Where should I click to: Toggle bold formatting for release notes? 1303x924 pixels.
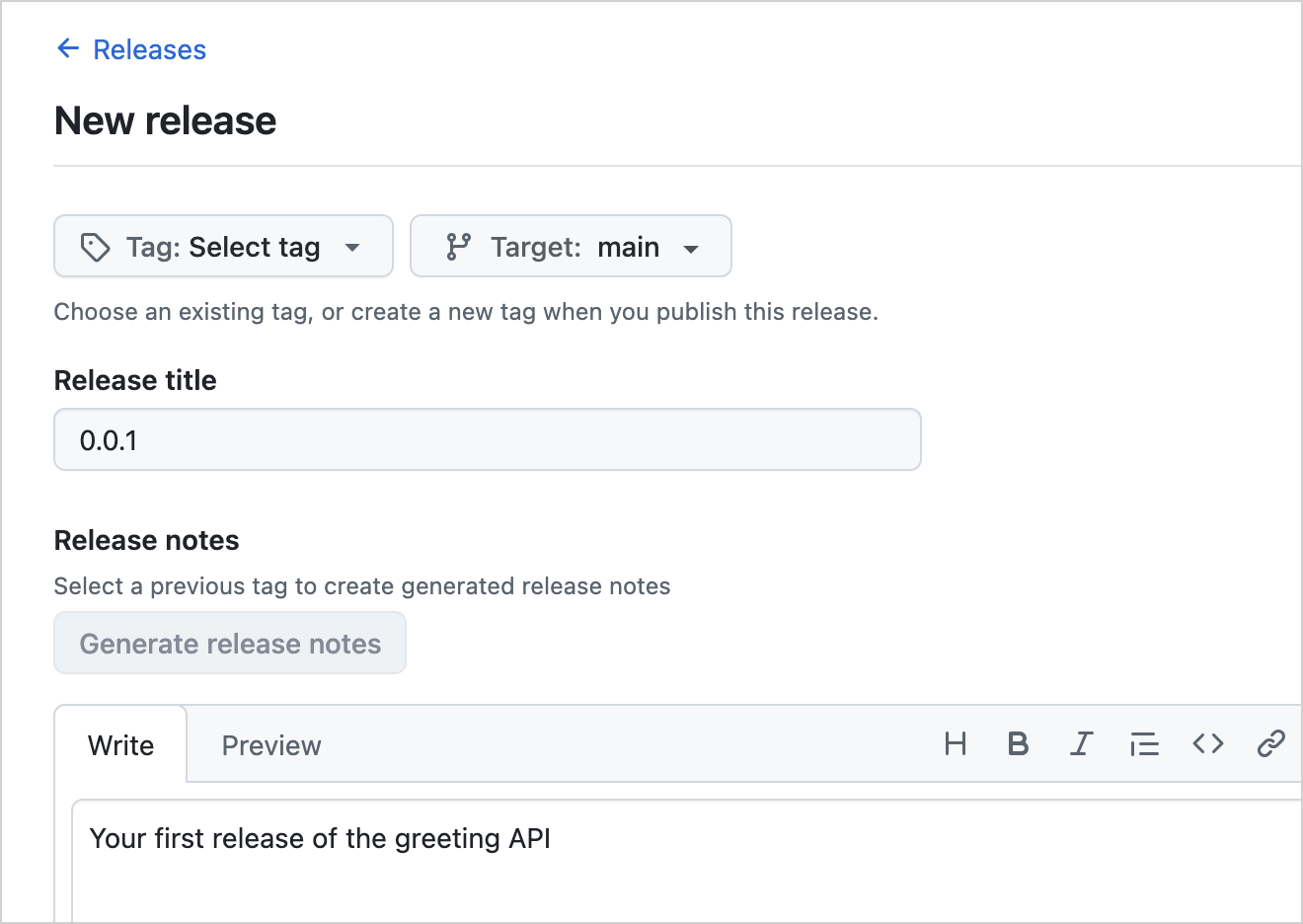pyautogui.click(x=1018, y=744)
